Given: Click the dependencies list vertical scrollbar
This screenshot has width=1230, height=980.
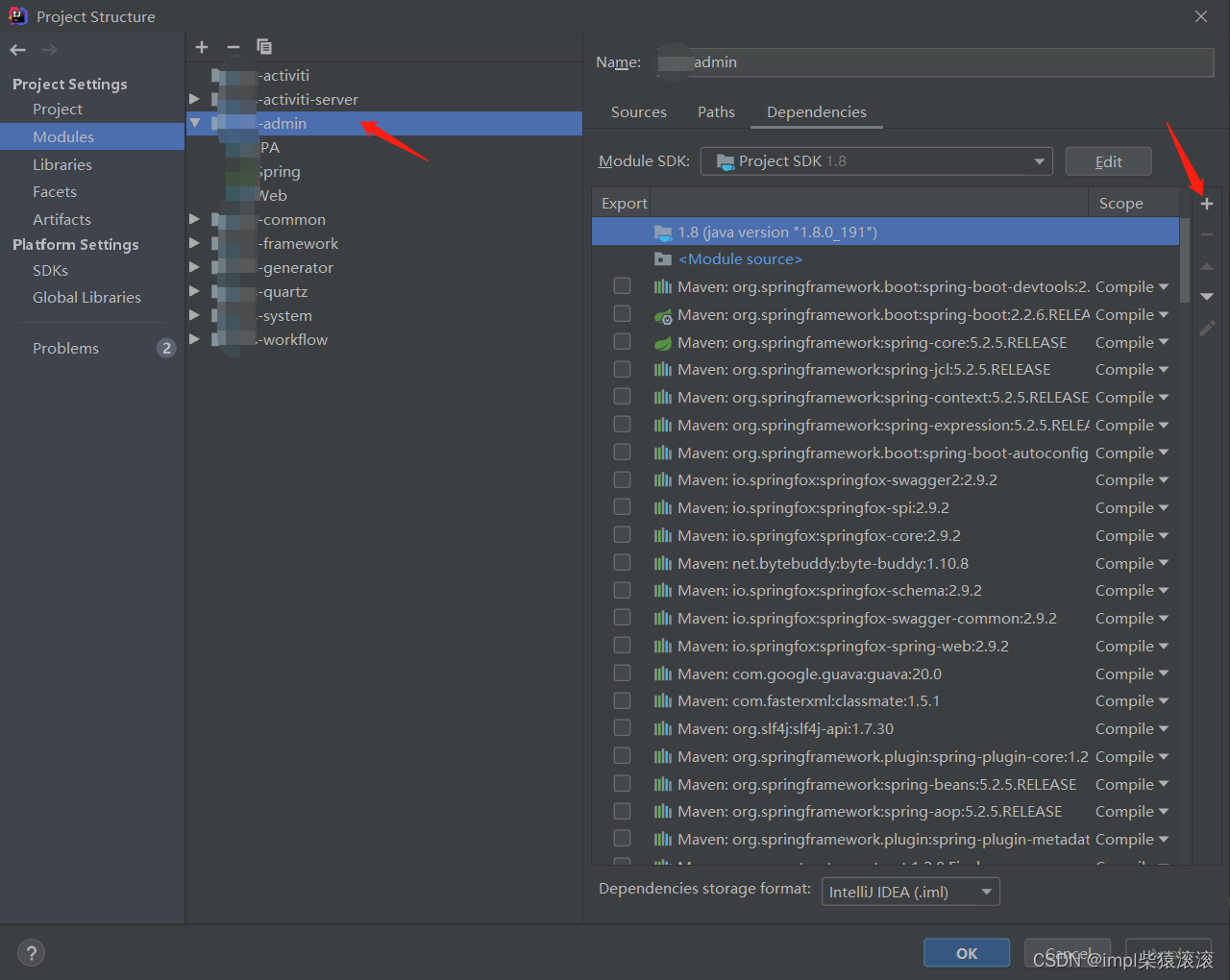Looking at the screenshot, I should 1185,260.
